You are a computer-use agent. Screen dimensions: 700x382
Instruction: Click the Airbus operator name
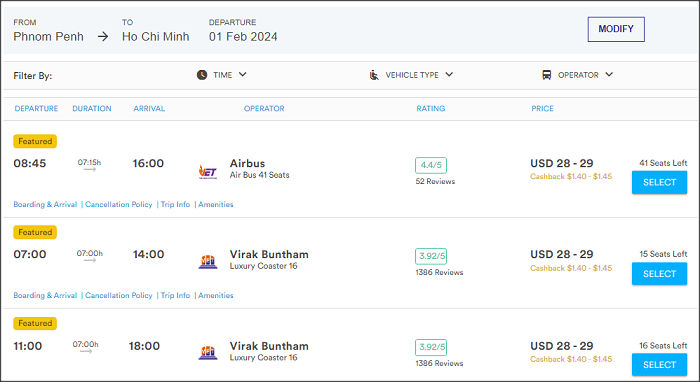click(x=247, y=163)
